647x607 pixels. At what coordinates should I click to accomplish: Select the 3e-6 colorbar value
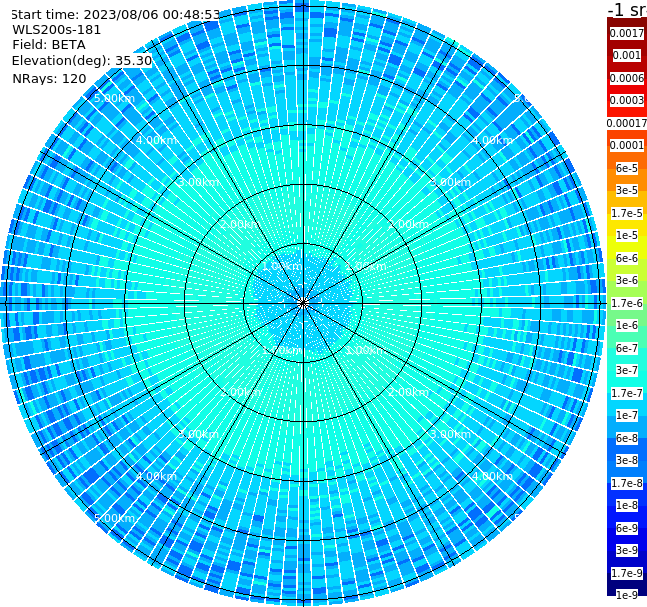pyautogui.click(x=627, y=280)
